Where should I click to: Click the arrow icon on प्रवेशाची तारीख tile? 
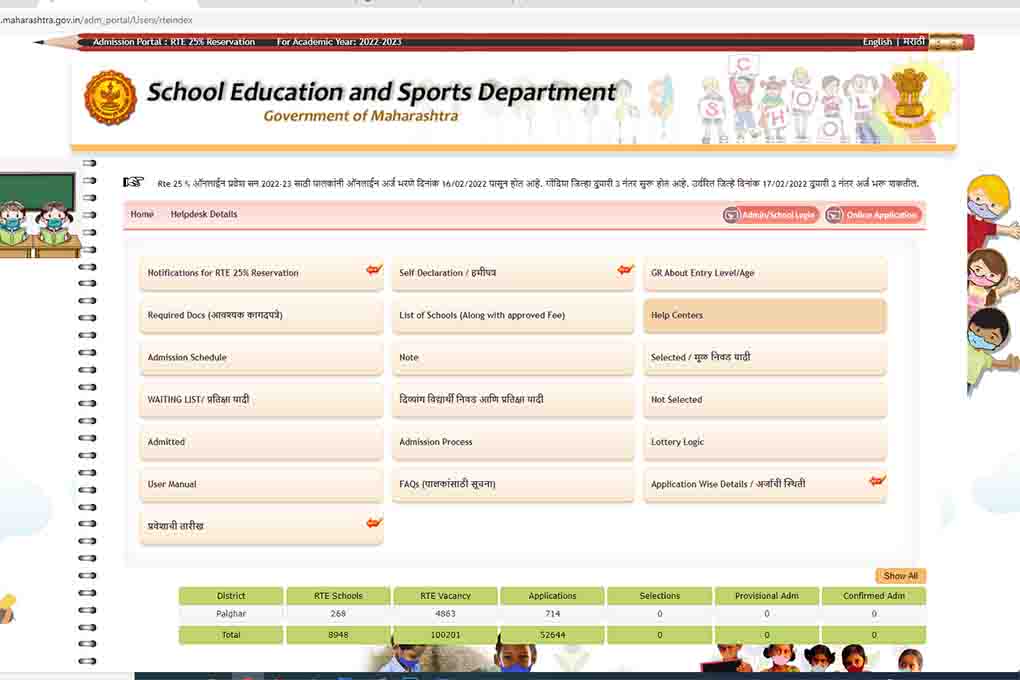[x=374, y=523]
